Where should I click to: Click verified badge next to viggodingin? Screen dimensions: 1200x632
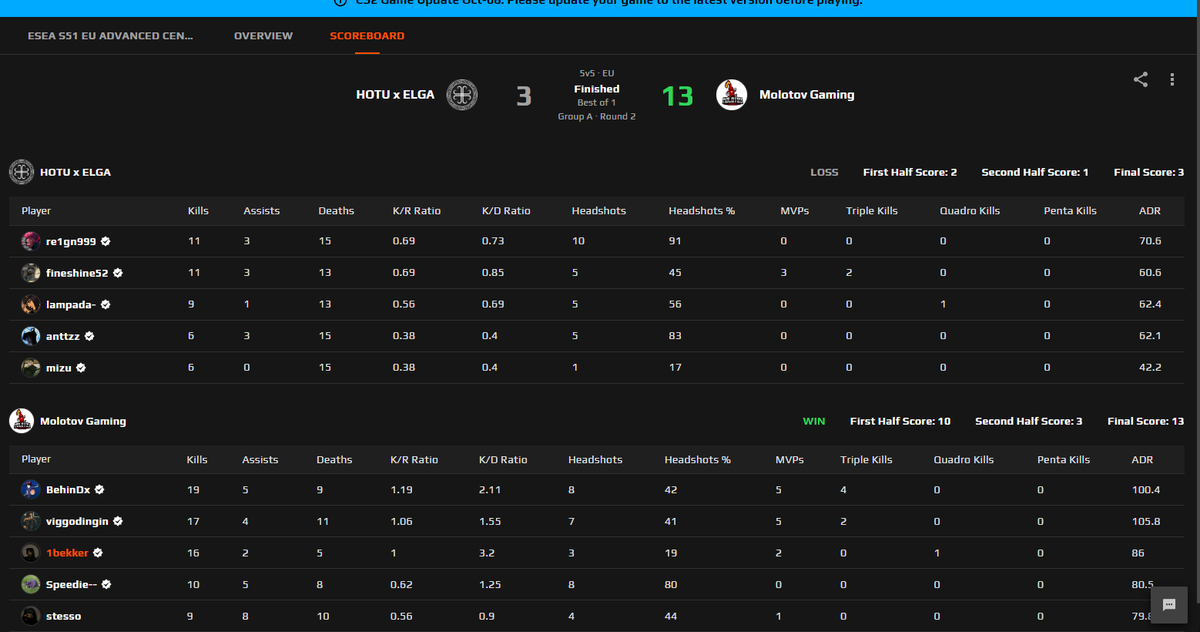(118, 521)
